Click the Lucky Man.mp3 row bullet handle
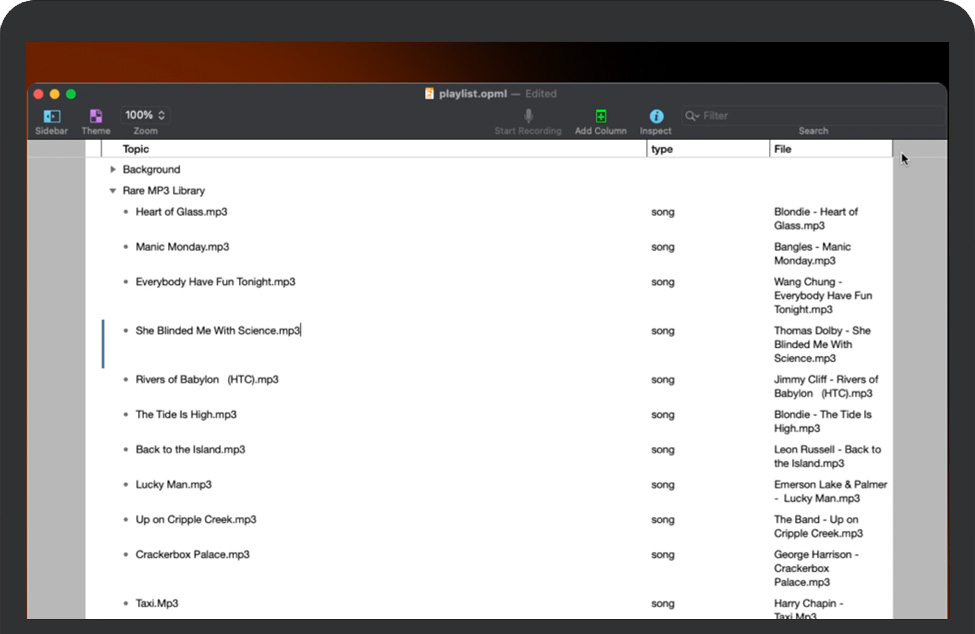 [x=126, y=485]
